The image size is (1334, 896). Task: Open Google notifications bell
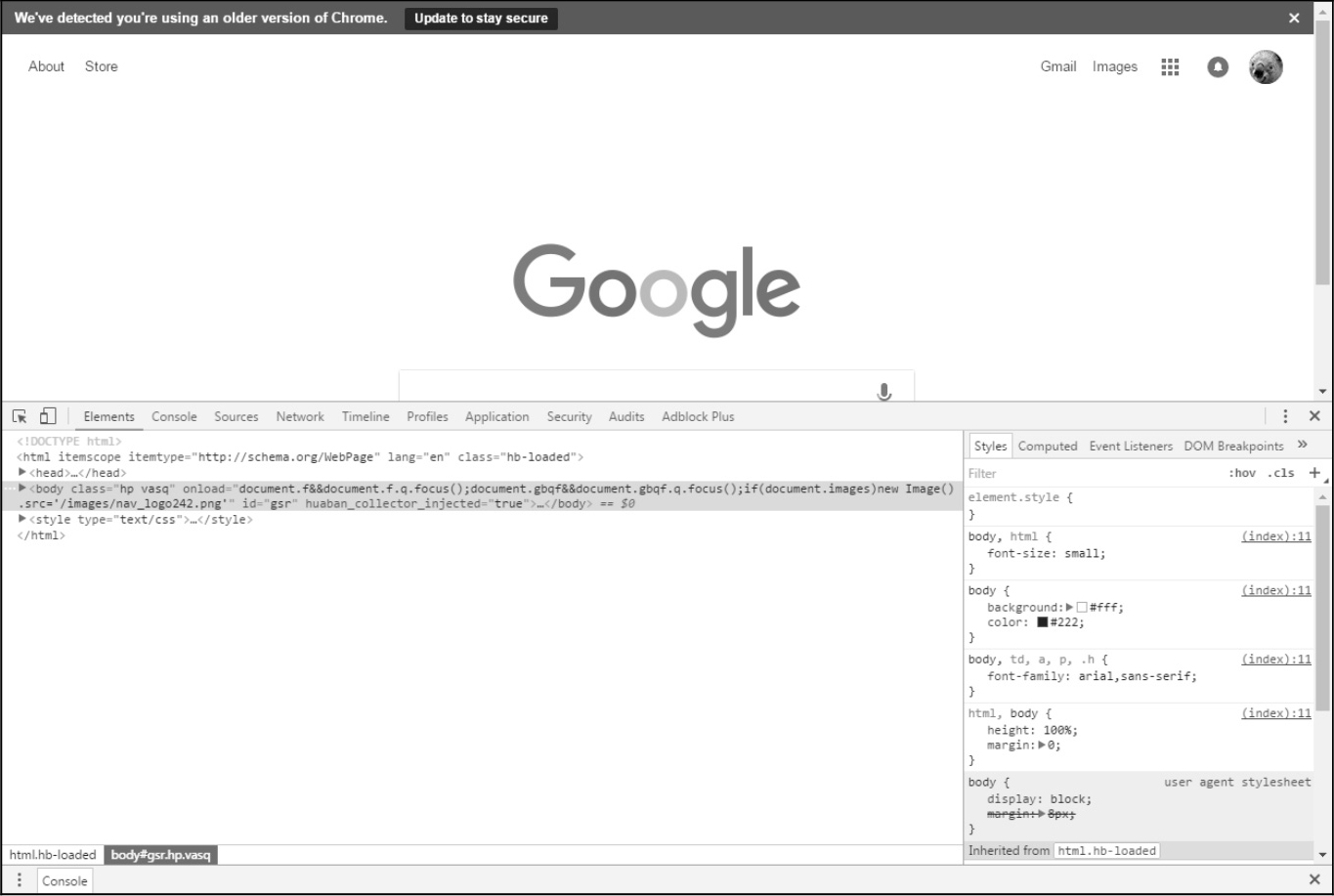[1218, 66]
